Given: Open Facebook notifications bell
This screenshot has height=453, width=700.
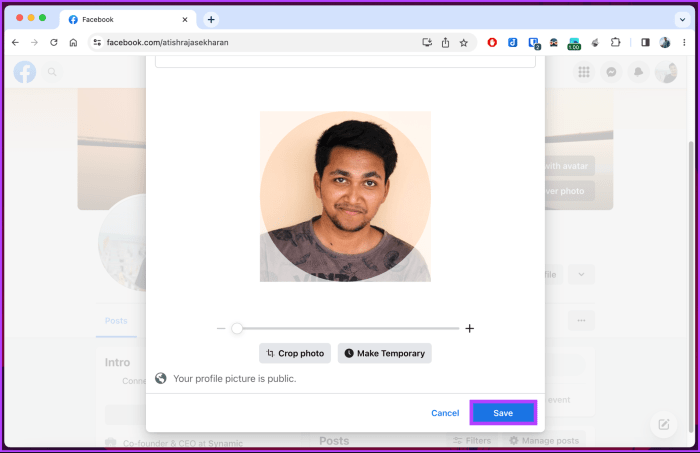Looking at the screenshot, I should click(x=638, y=72).
